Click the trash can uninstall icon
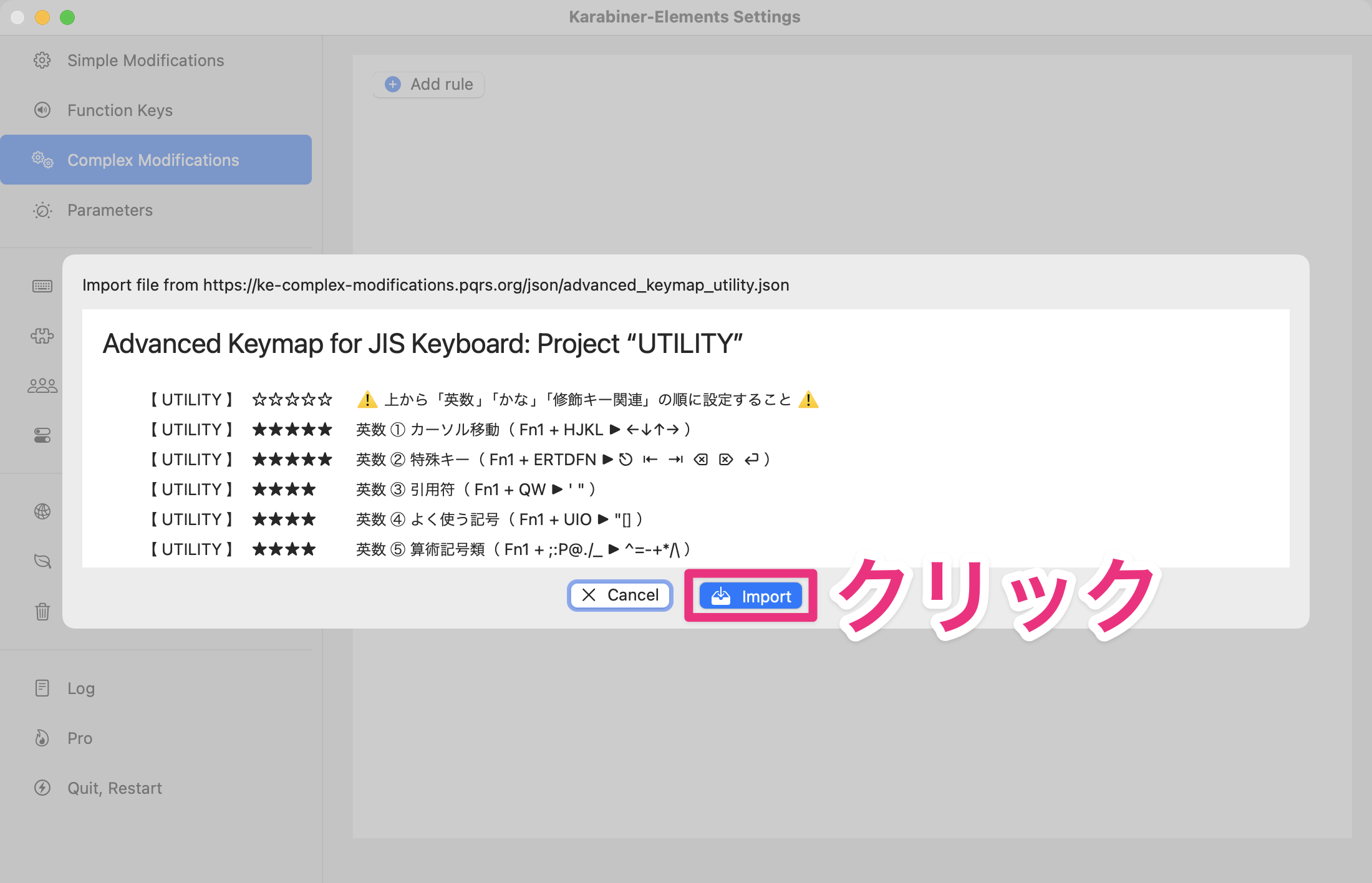Viewport: 1372px width, 883px height. pos(42,611)
